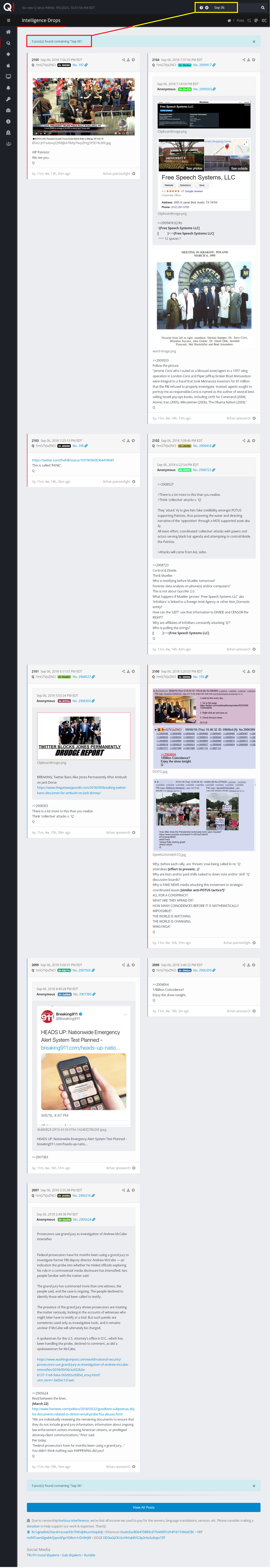Click the monitor icon in left sidebar
The height and width of the screenshot is (1568, 270).
click(x=9, y=77)
